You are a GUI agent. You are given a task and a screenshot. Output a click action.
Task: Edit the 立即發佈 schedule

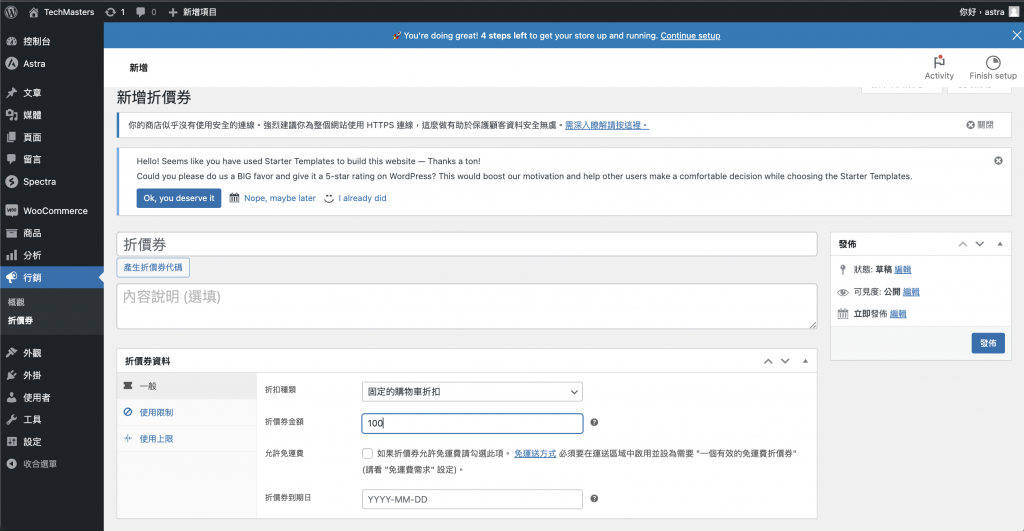(x=898, y=314)
